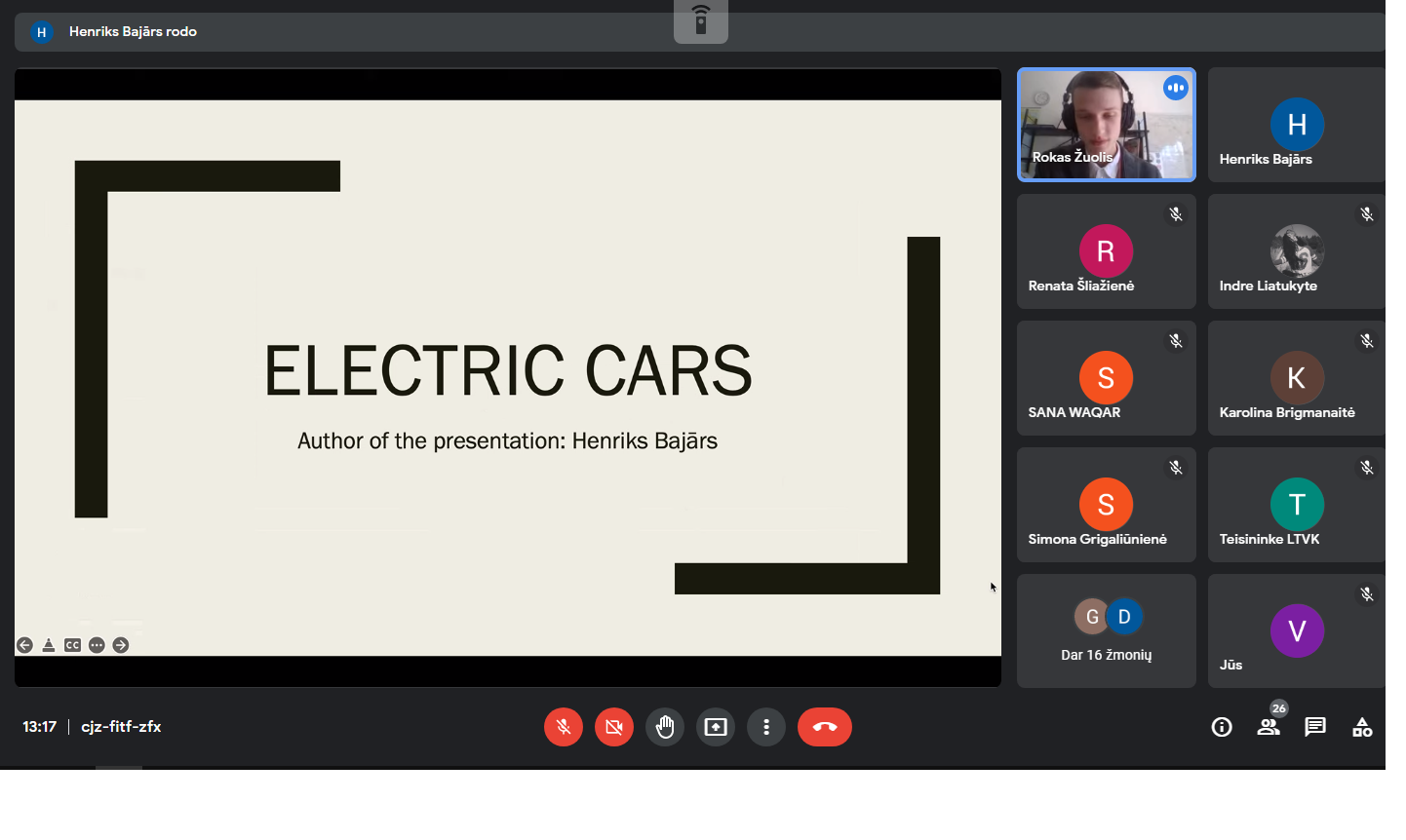Open the Dar 16 žmonių tile
1406x840 pixels.
point(1107,631)
